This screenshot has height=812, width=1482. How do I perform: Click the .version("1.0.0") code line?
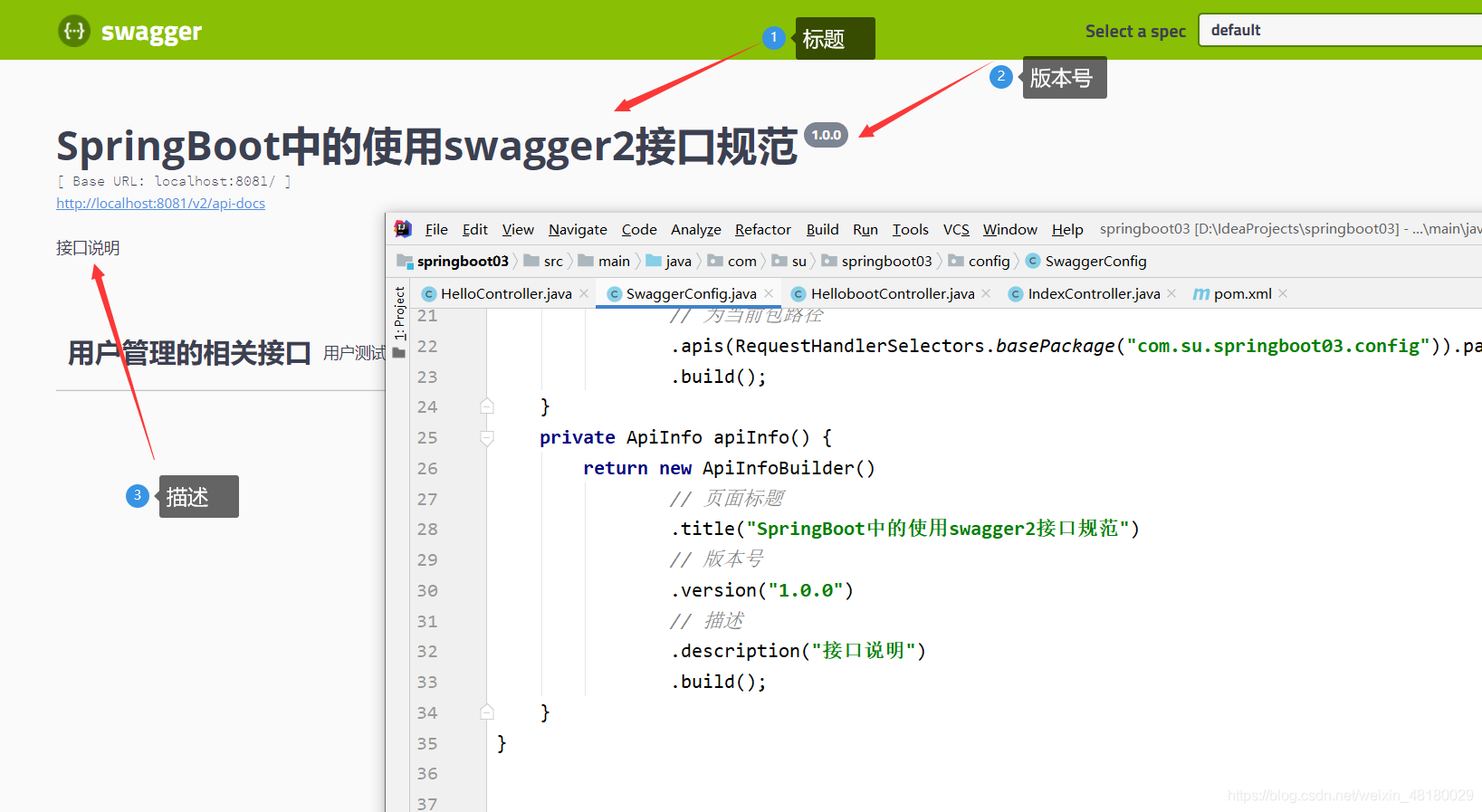click(762, 590)
